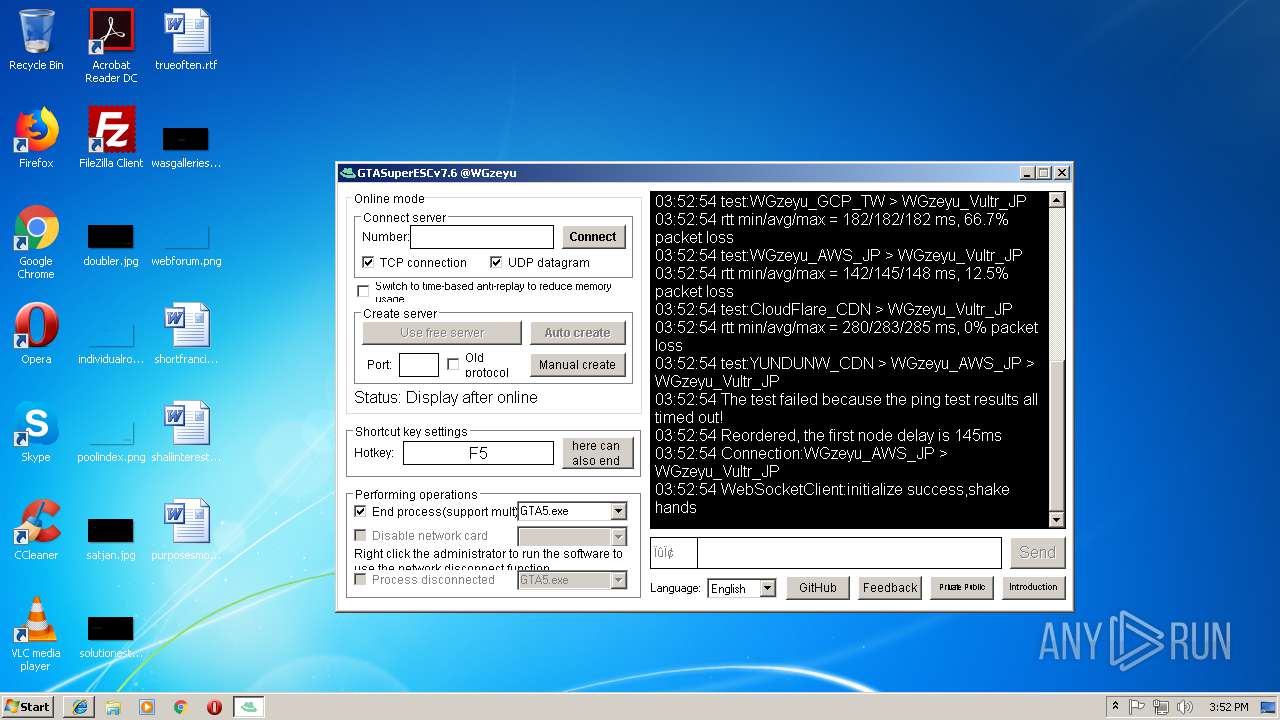
Task: Launch Acrobat Reader DC from desktop
Action: click(111, 46)
